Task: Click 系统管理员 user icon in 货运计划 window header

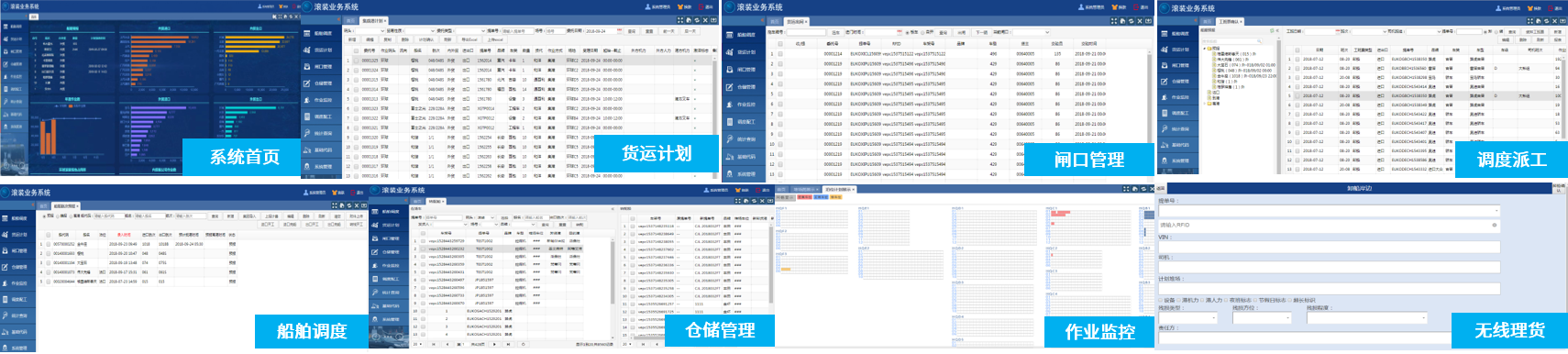Action: (647, 7)
